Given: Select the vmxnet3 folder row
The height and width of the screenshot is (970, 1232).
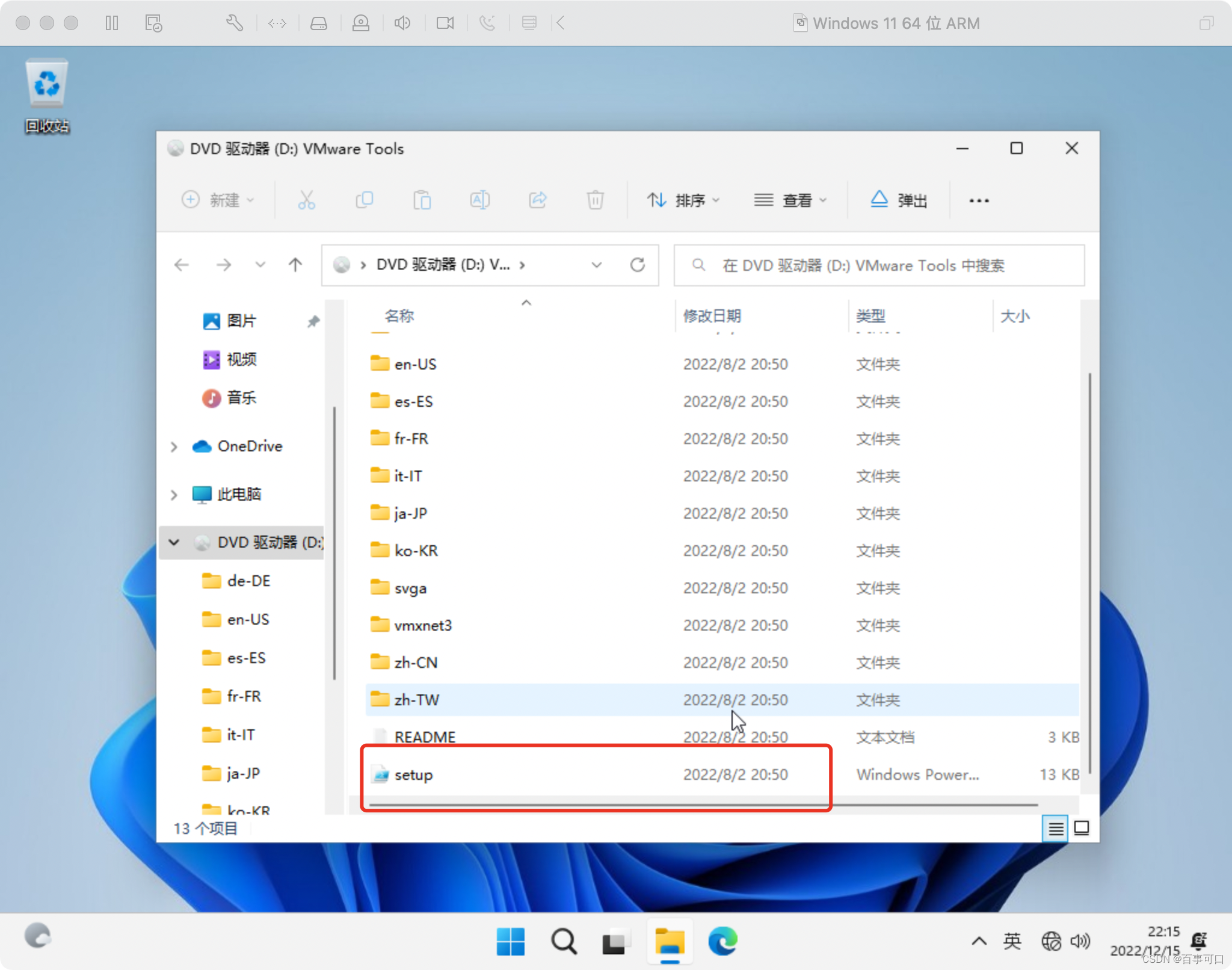Looking at the screenshot, I should click(722, 625).
